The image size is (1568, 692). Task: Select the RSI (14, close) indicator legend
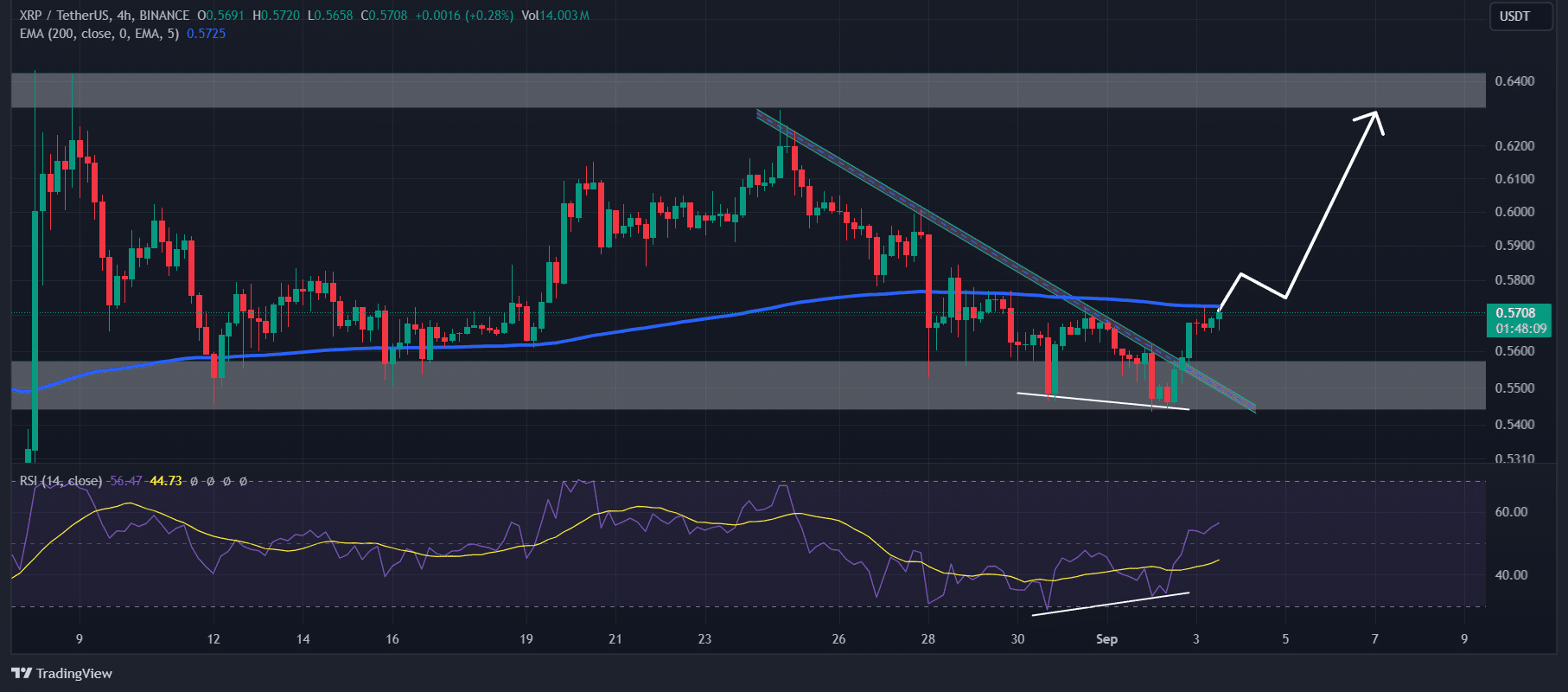pos(61,481)
